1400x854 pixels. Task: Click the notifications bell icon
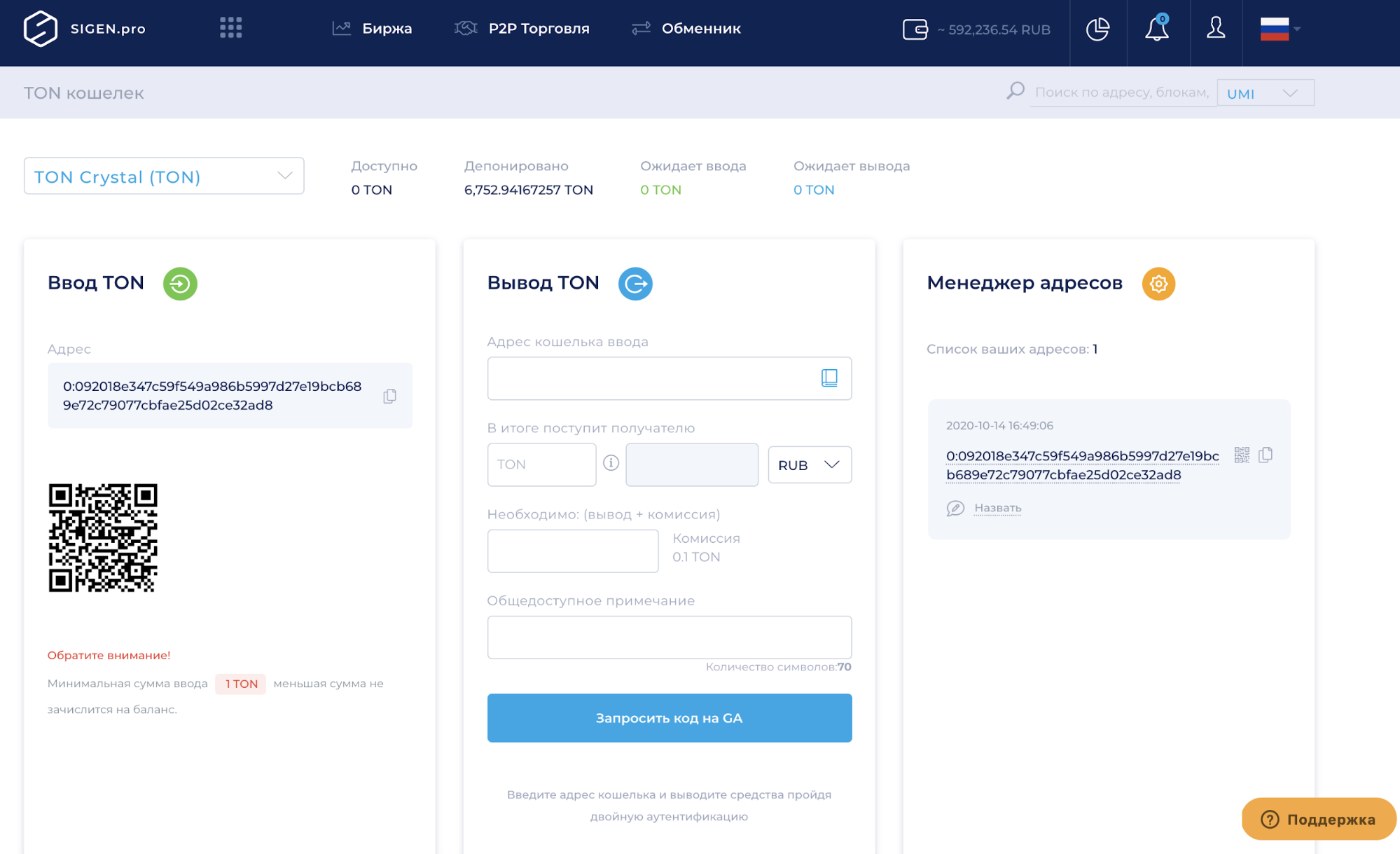coord(1156,29)
